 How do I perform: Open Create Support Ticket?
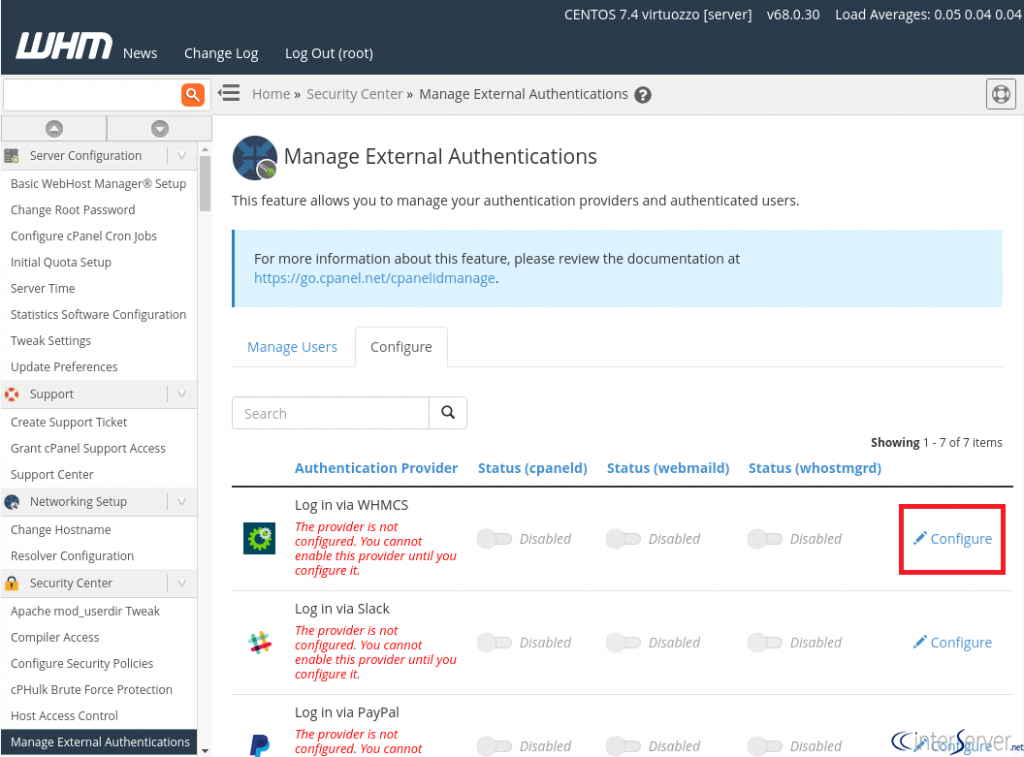point(69,422)
